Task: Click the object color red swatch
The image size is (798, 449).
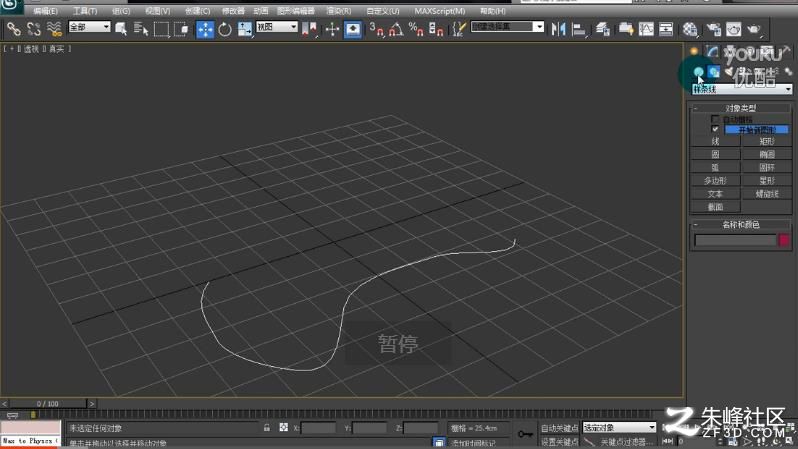Action: [x=784, y=240]
